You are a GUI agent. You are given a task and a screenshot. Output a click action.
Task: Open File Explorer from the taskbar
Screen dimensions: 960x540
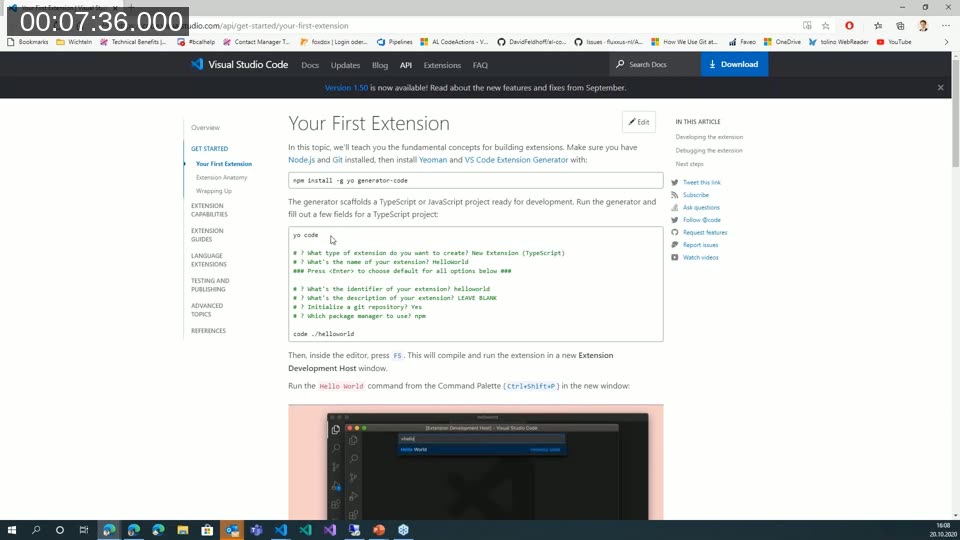pyautogui.click(x=182, y=530)
